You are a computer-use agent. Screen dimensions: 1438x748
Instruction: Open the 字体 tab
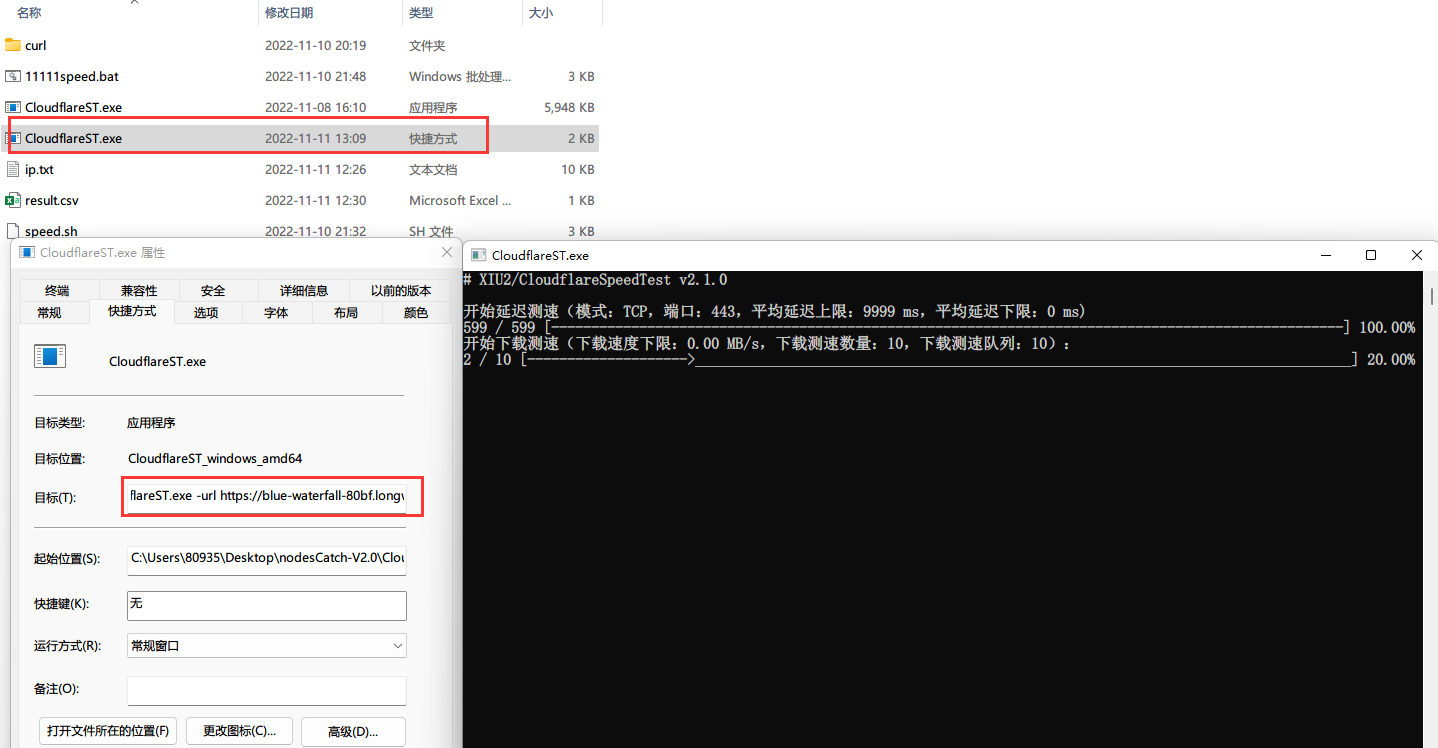[x=276, y=312]
